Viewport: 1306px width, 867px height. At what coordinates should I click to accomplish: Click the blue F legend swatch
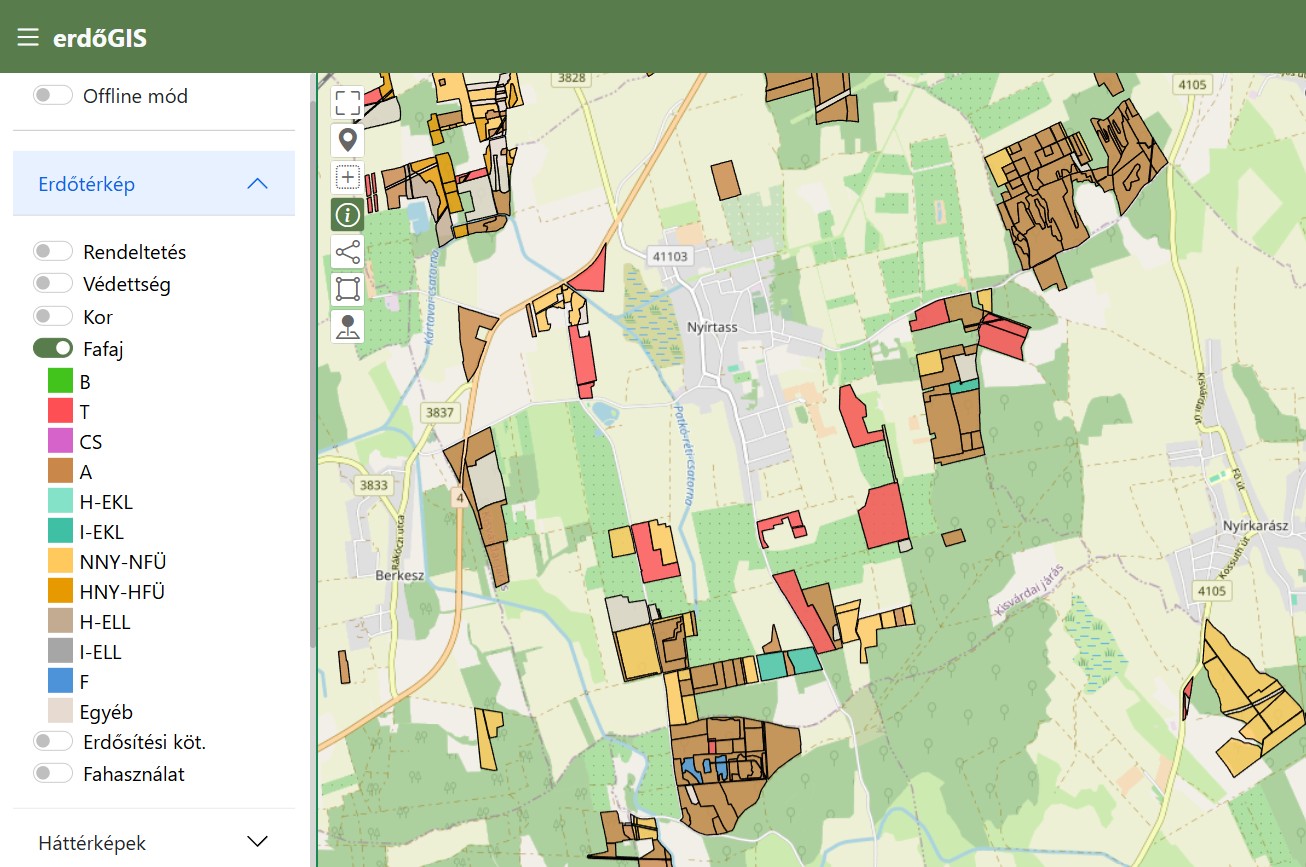(61, 682)
